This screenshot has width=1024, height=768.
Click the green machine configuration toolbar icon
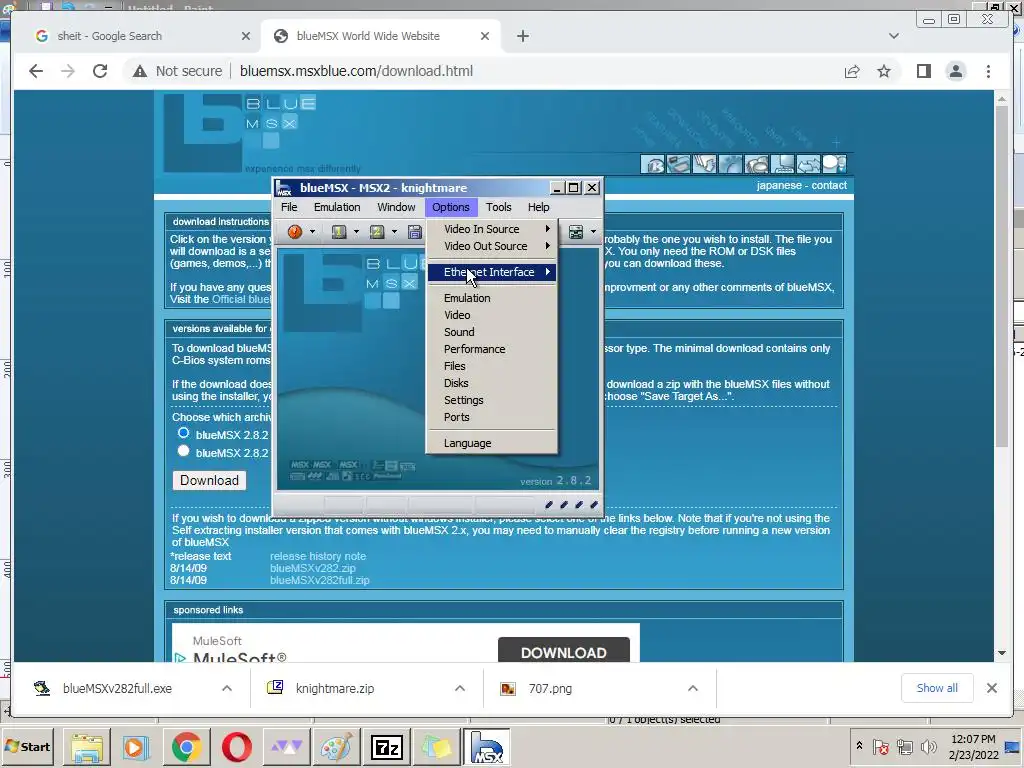tap(575, 231)
